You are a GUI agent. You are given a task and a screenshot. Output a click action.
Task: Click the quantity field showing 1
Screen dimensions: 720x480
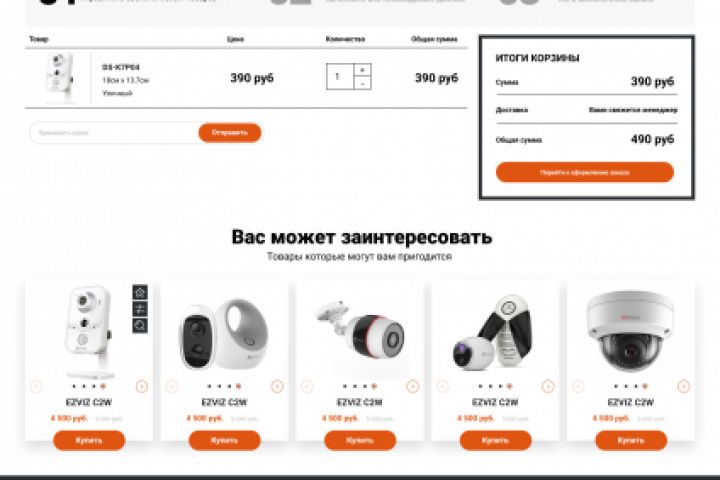[340, 77]
